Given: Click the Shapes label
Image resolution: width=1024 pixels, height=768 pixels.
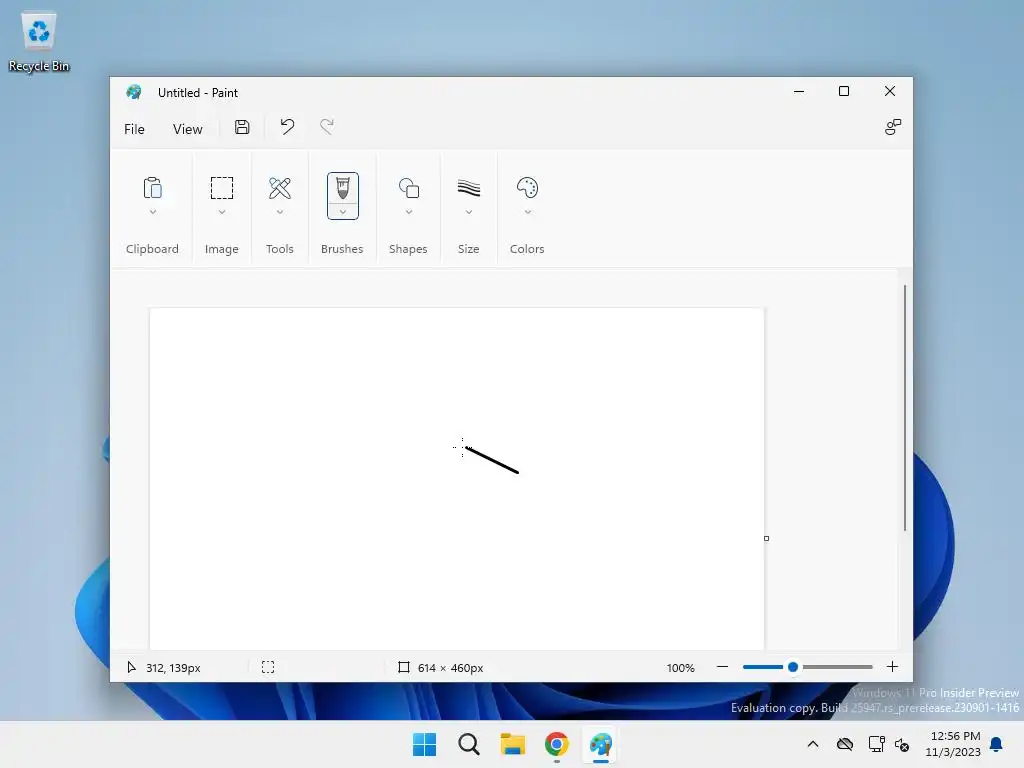Looking at the screenshot, I should [x=408, y=249].
